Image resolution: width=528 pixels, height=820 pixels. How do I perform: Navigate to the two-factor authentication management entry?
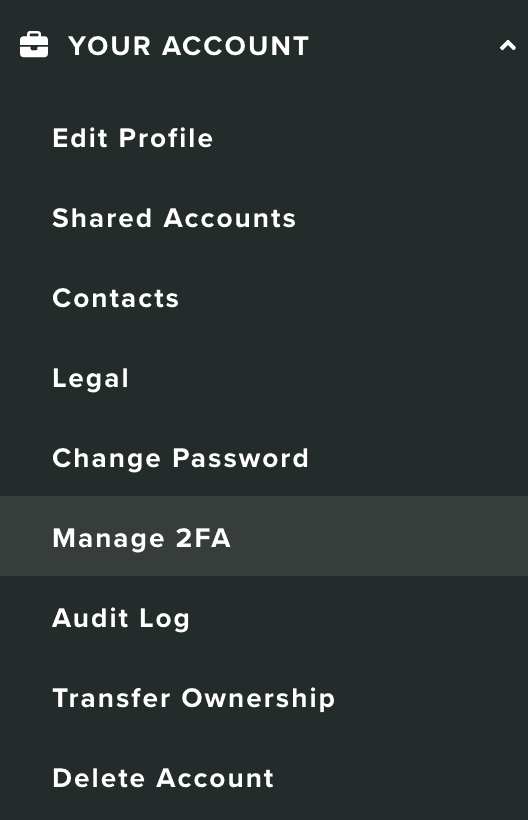click(x=264, y=536)
